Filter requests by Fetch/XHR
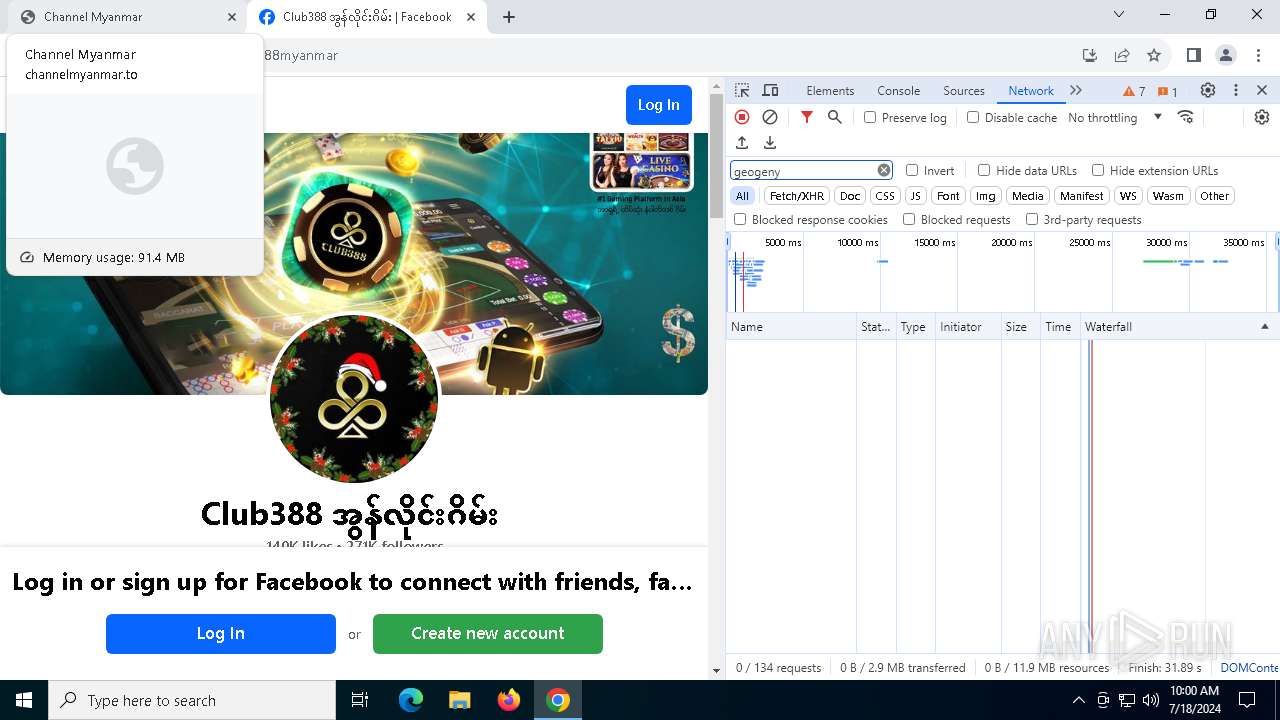The height and width of the screenshot is (720, 1280). click(x=797, y=196)
